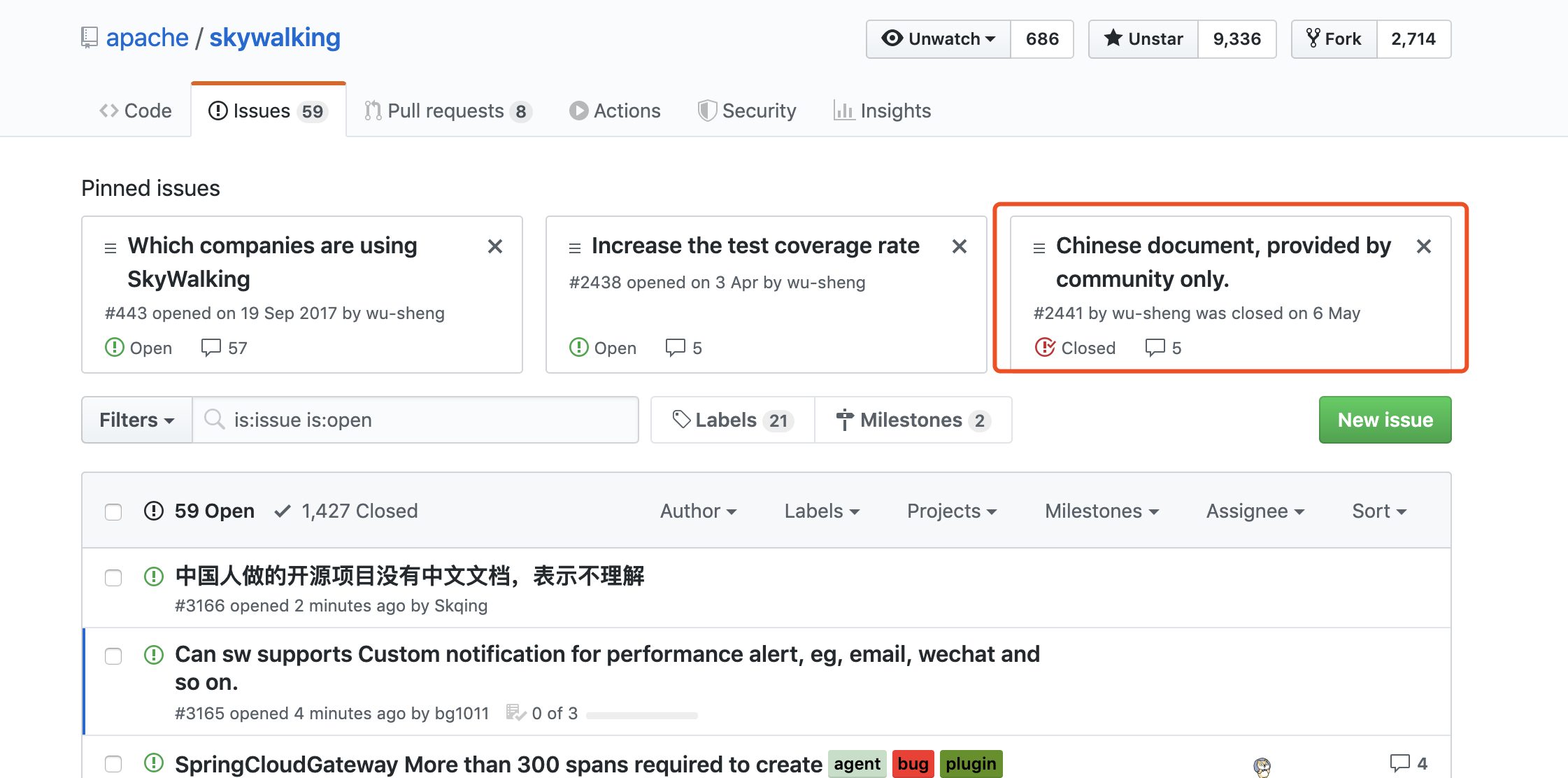1568x778 pixels.
Task: Switch to the Pull requests tab
Action: (x=448, y=111)
